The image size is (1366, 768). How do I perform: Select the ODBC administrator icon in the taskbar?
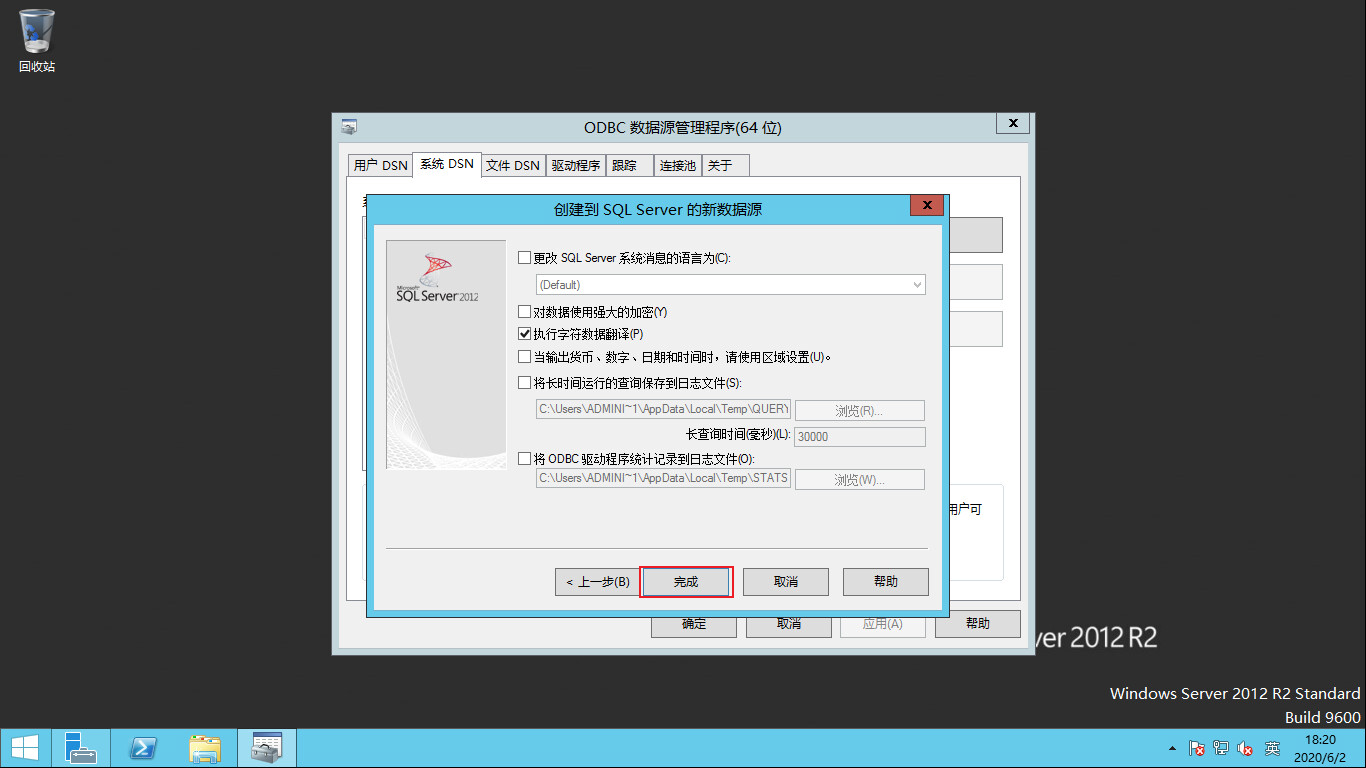pyautogui.click(x=266, y=747)
